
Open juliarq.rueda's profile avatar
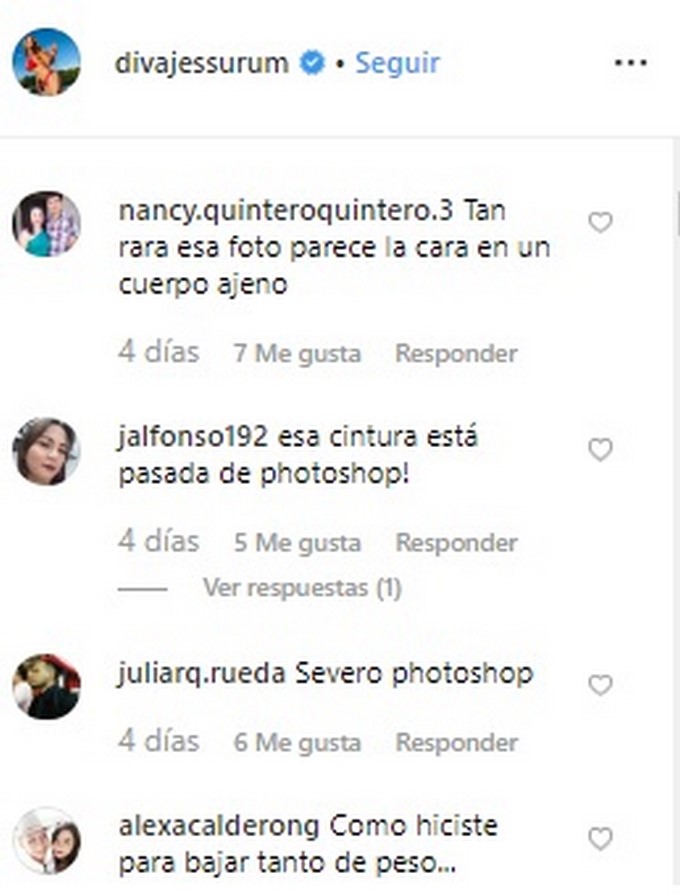click(46, 686)
